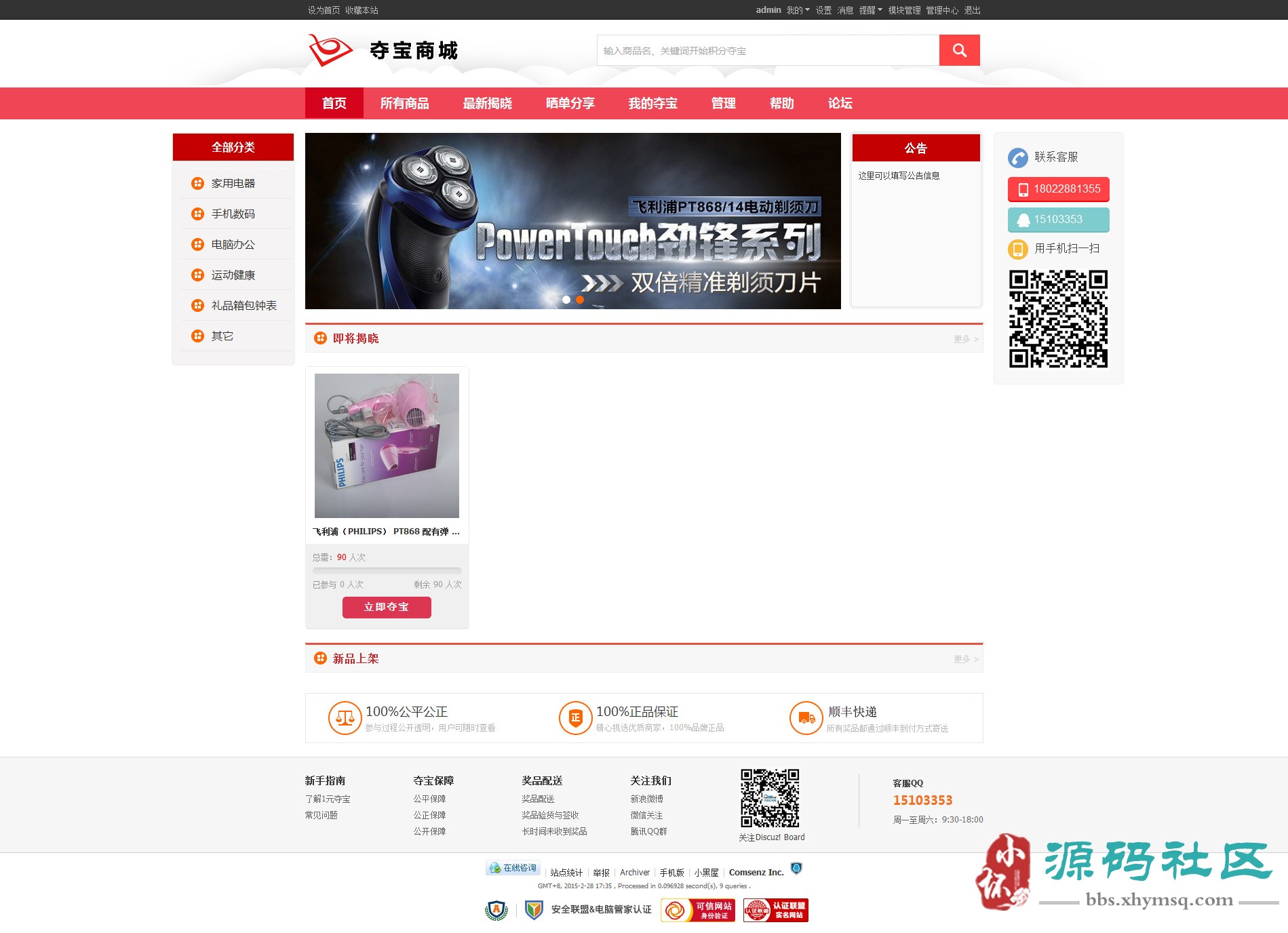Open the 我的 dropdown menu
The image size is (1288, 933).
click(x=798, y=10)
